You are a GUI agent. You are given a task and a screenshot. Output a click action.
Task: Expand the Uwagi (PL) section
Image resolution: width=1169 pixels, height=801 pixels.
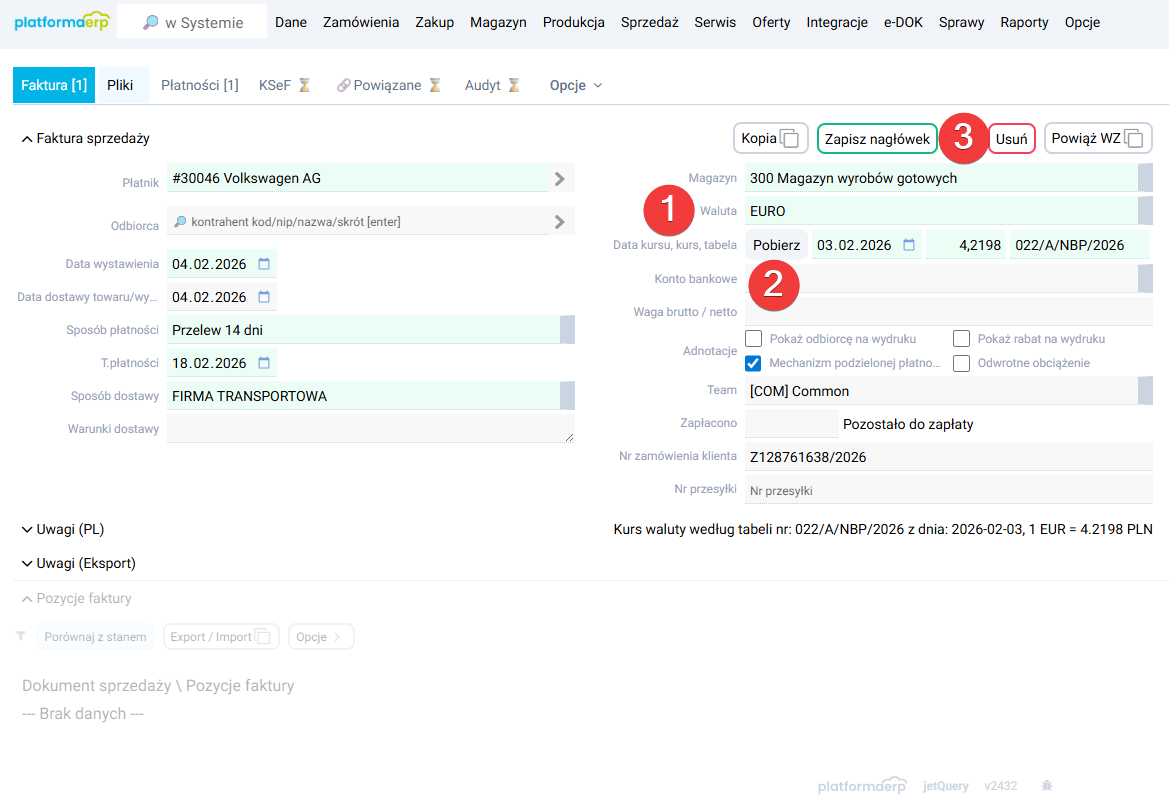click(x=63, y=529)
